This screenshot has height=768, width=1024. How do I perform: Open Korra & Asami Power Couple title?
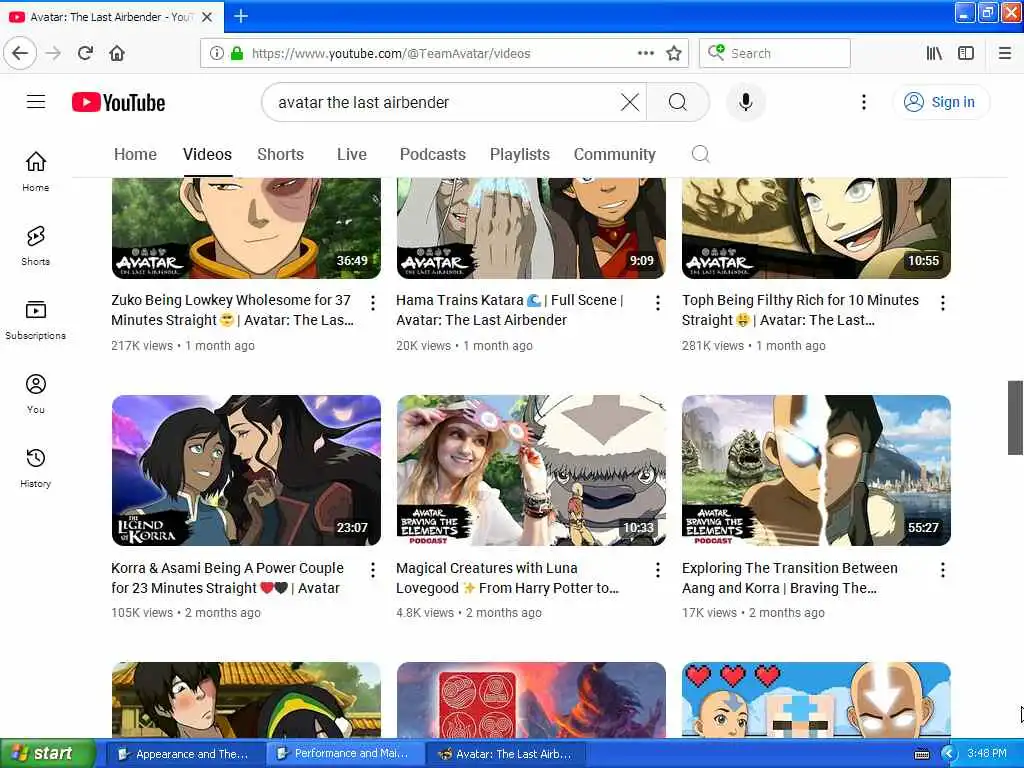point(227,578)
